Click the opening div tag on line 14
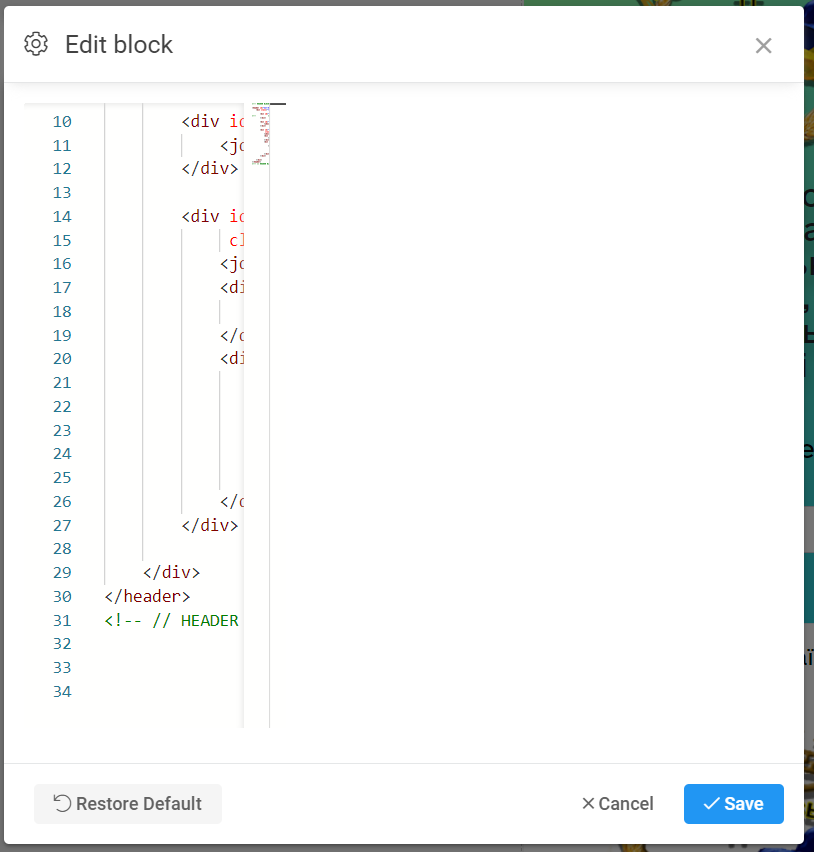This screenshot has height=852, width=814. click(205, 217)
